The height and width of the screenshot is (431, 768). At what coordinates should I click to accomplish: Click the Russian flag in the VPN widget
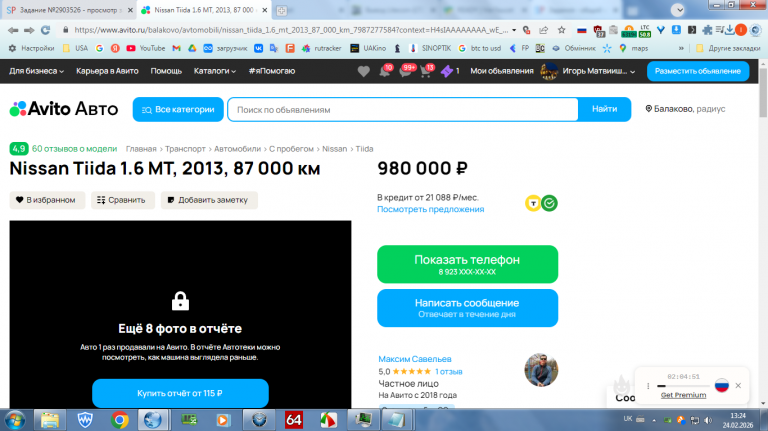tap(721, 385)
